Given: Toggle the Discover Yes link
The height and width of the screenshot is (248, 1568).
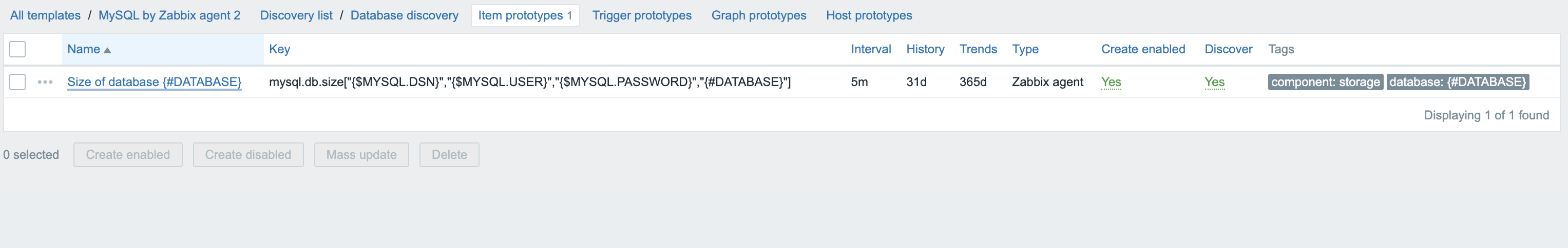Looking at the screenshot, I should pos(1214,82).
